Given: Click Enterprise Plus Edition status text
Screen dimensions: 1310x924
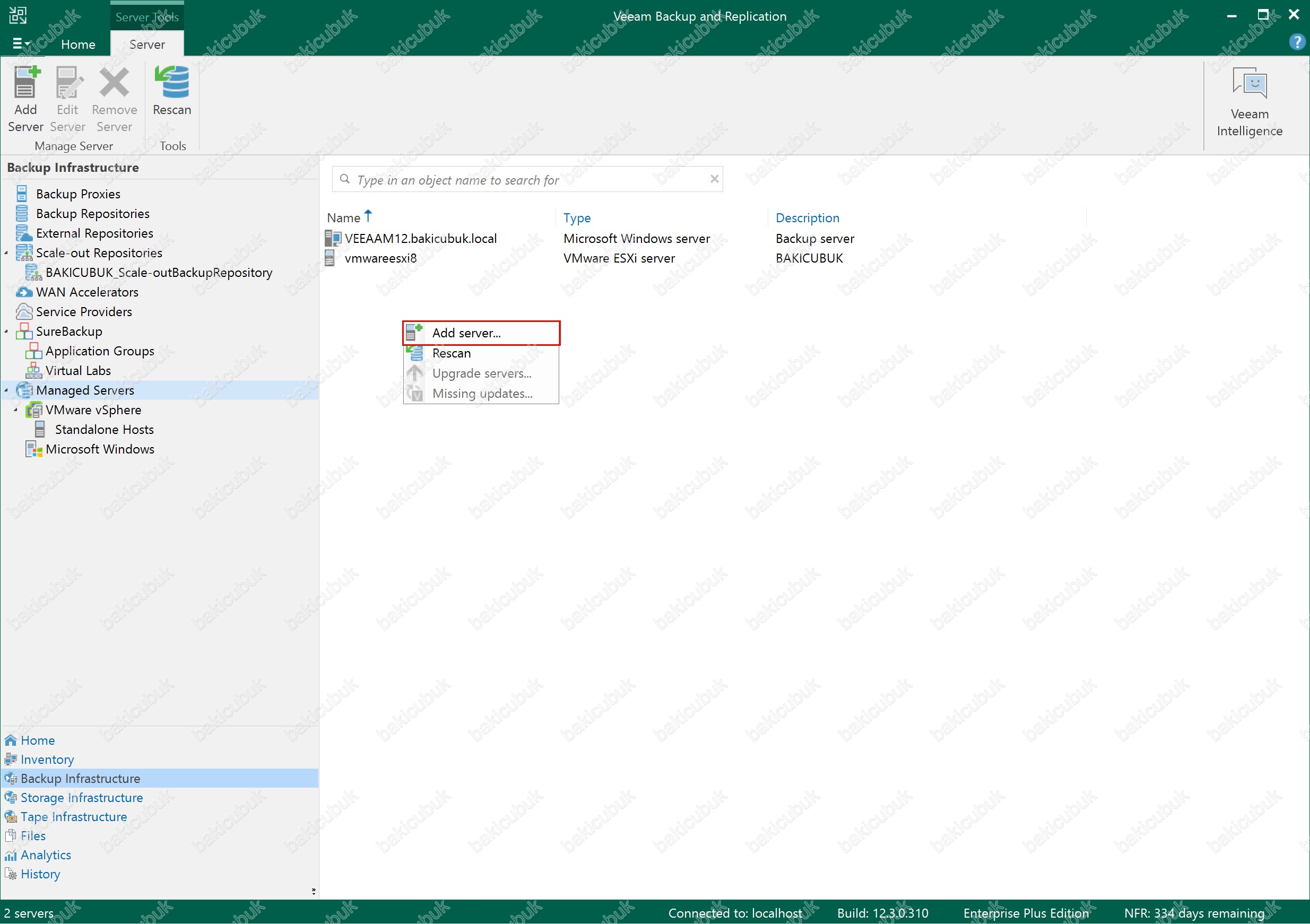Looking at the screenshot, I should pos(1026,913).
